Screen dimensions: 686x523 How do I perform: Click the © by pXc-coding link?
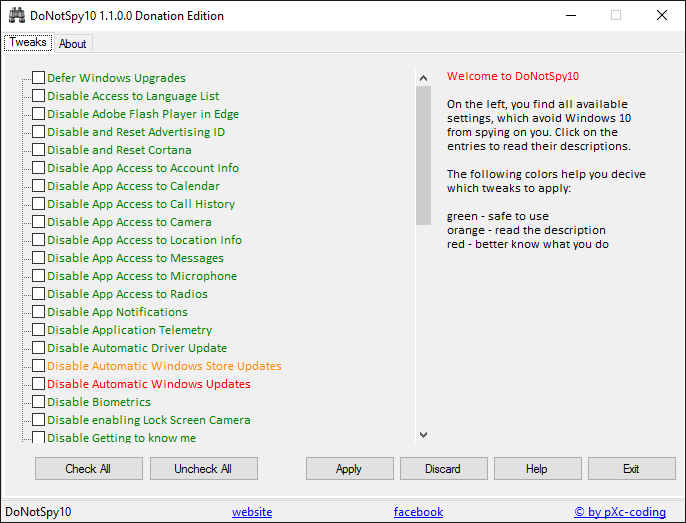620,512
